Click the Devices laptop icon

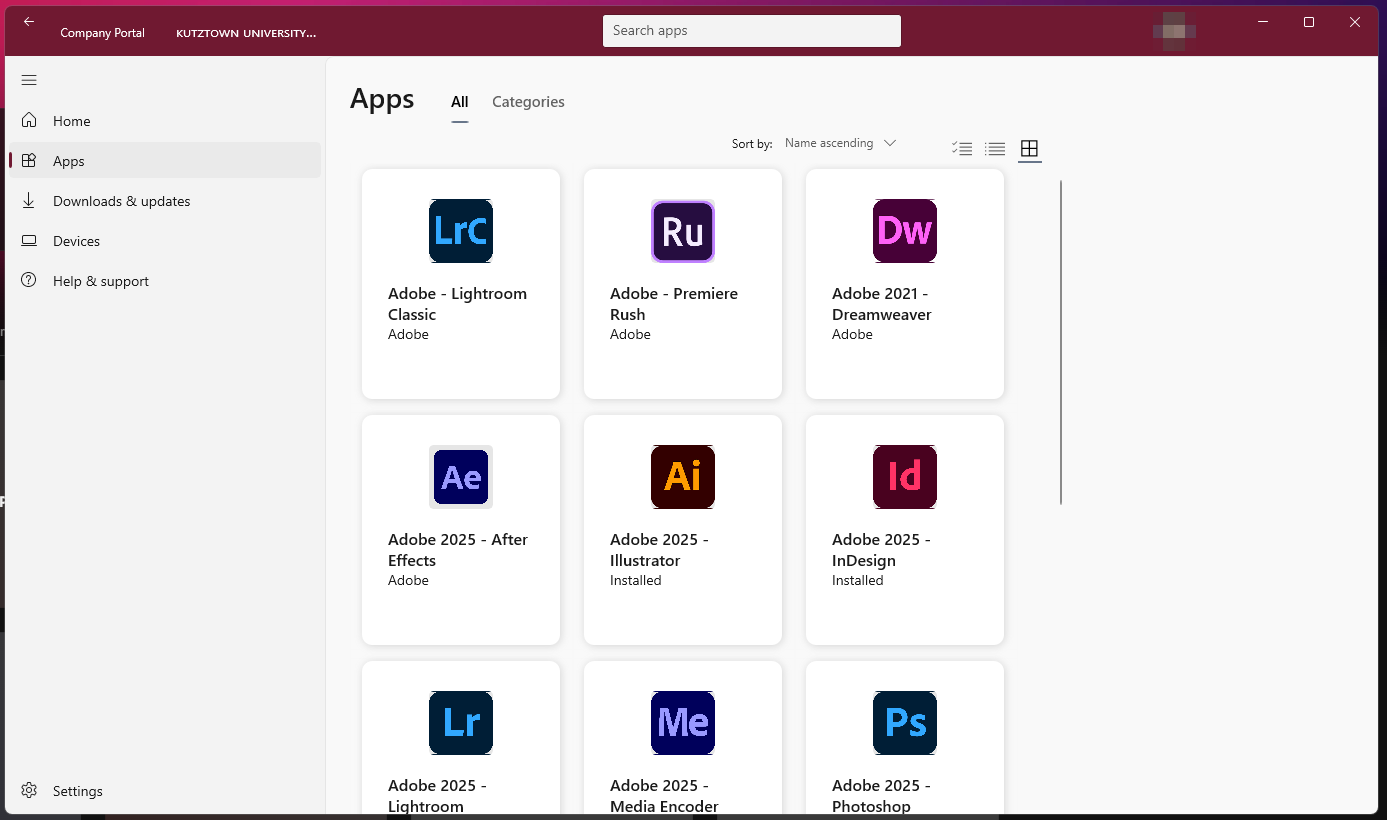pyautogui.click(x=29, y=241)
